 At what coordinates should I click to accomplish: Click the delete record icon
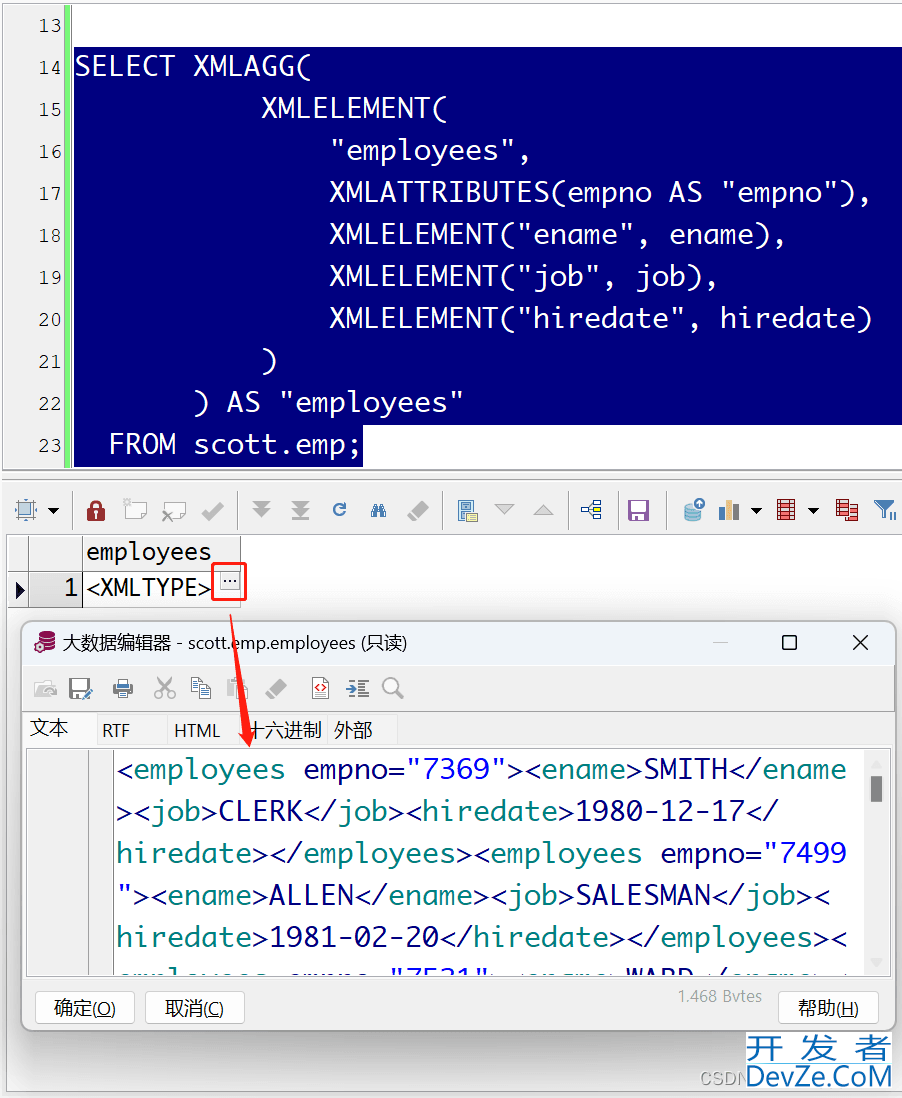tap(174, 511)
